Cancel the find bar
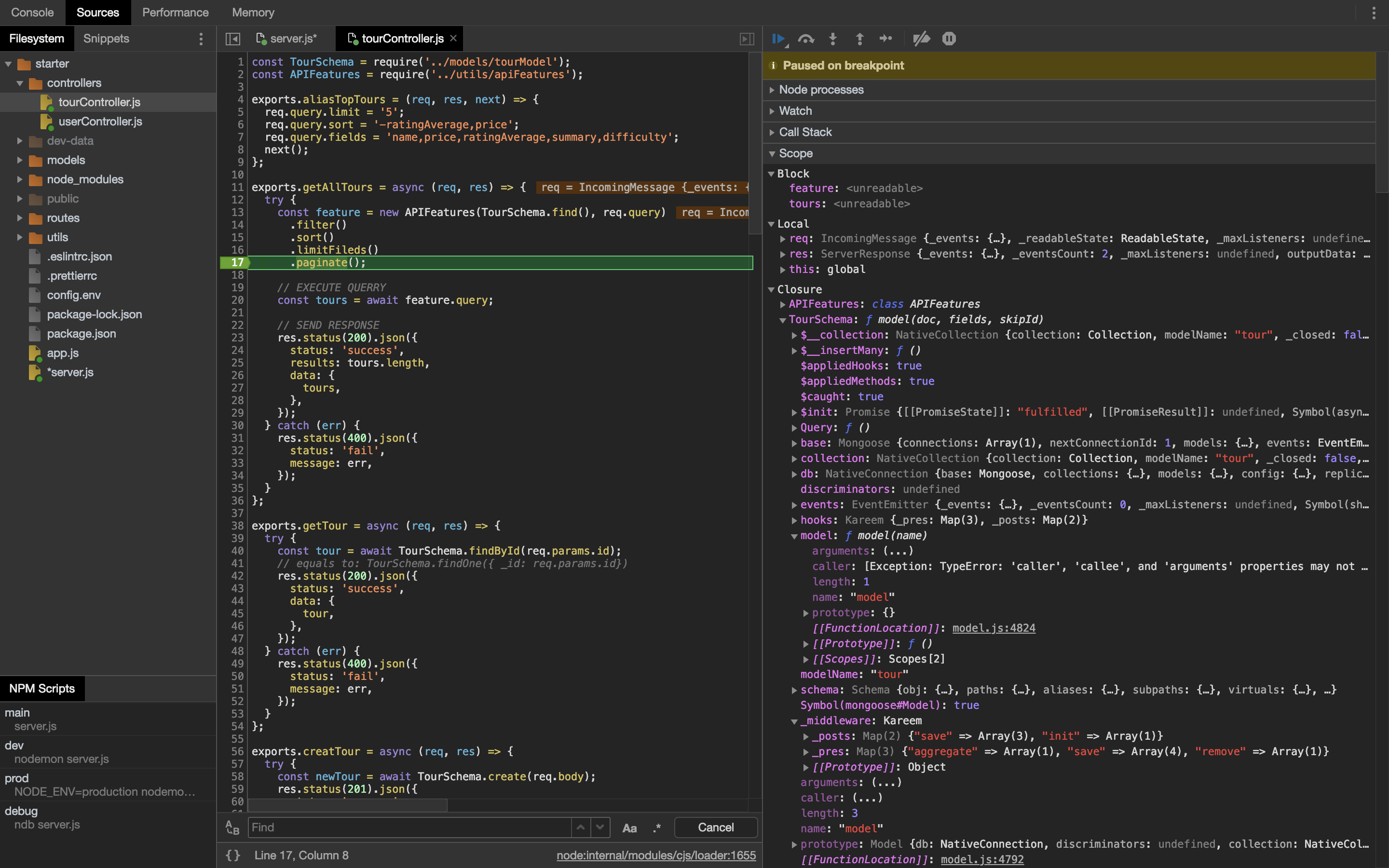Viewport: 1389px width, 868px height. tap(715, 827)
